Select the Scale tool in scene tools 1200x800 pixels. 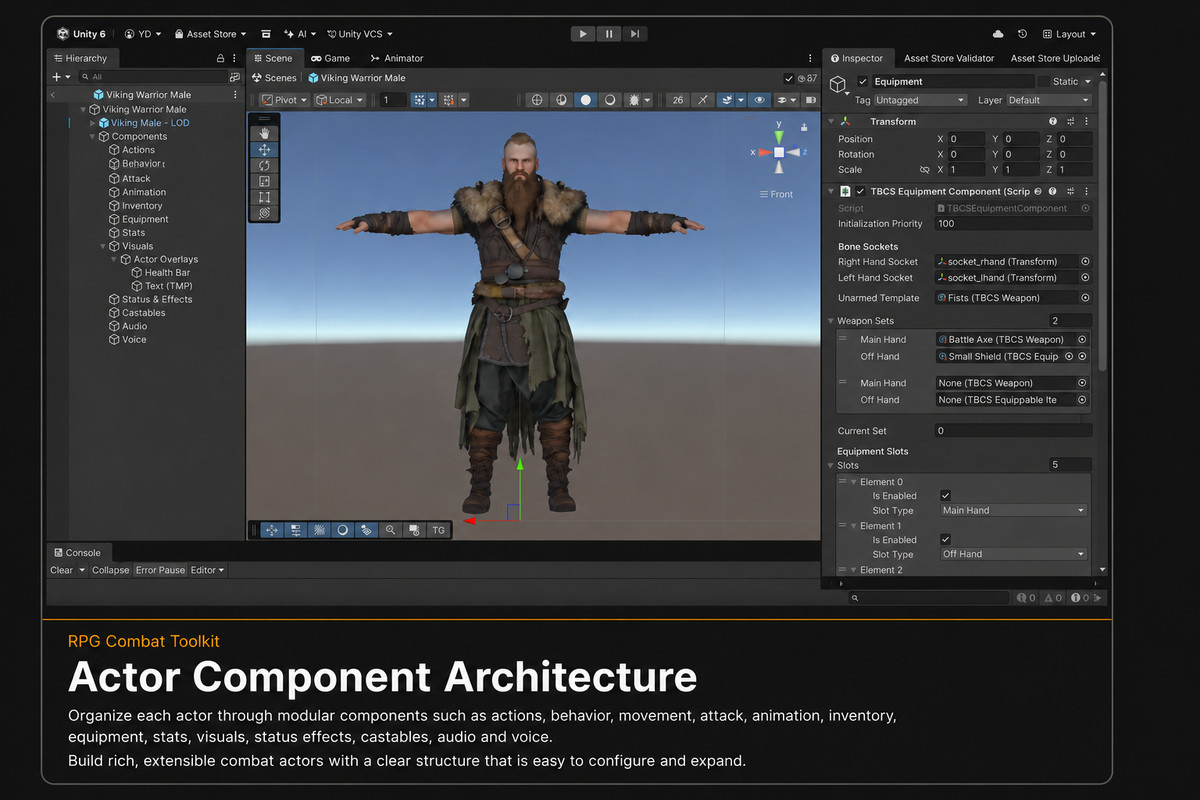point(265,181)
